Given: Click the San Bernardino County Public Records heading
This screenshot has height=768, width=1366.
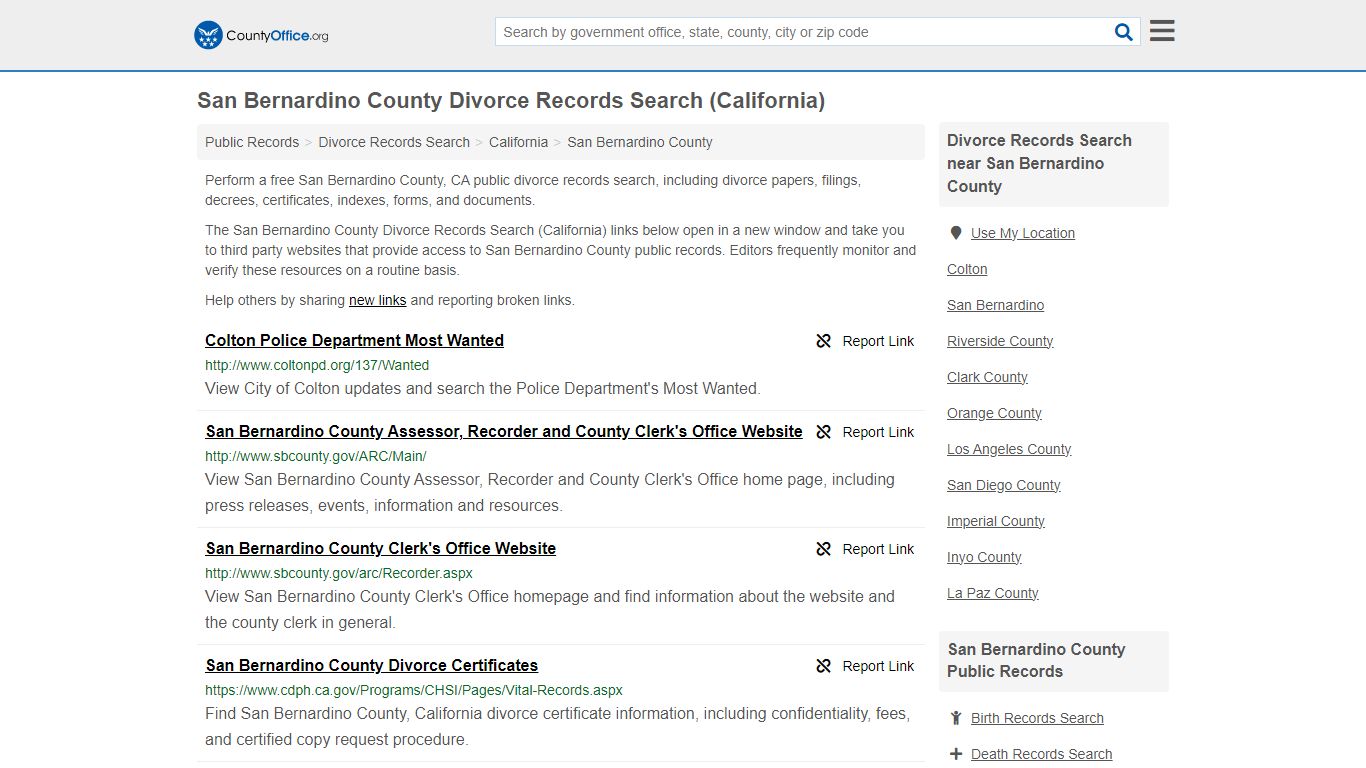Looking at the screenshot, I should click(1036, 660).
